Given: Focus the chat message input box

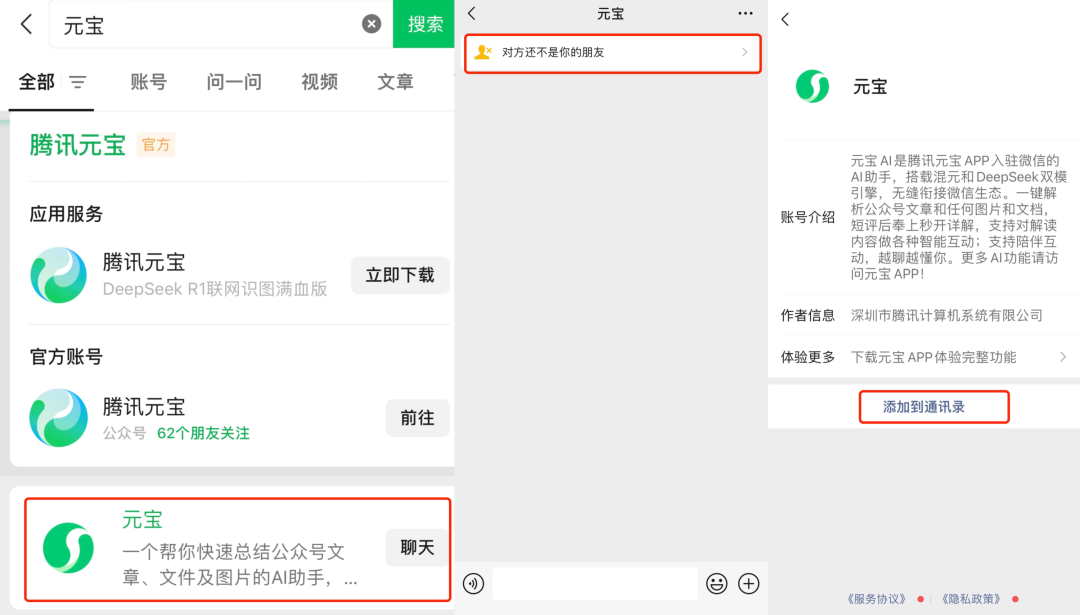Looking at the screenshot, I should (595, 584).
